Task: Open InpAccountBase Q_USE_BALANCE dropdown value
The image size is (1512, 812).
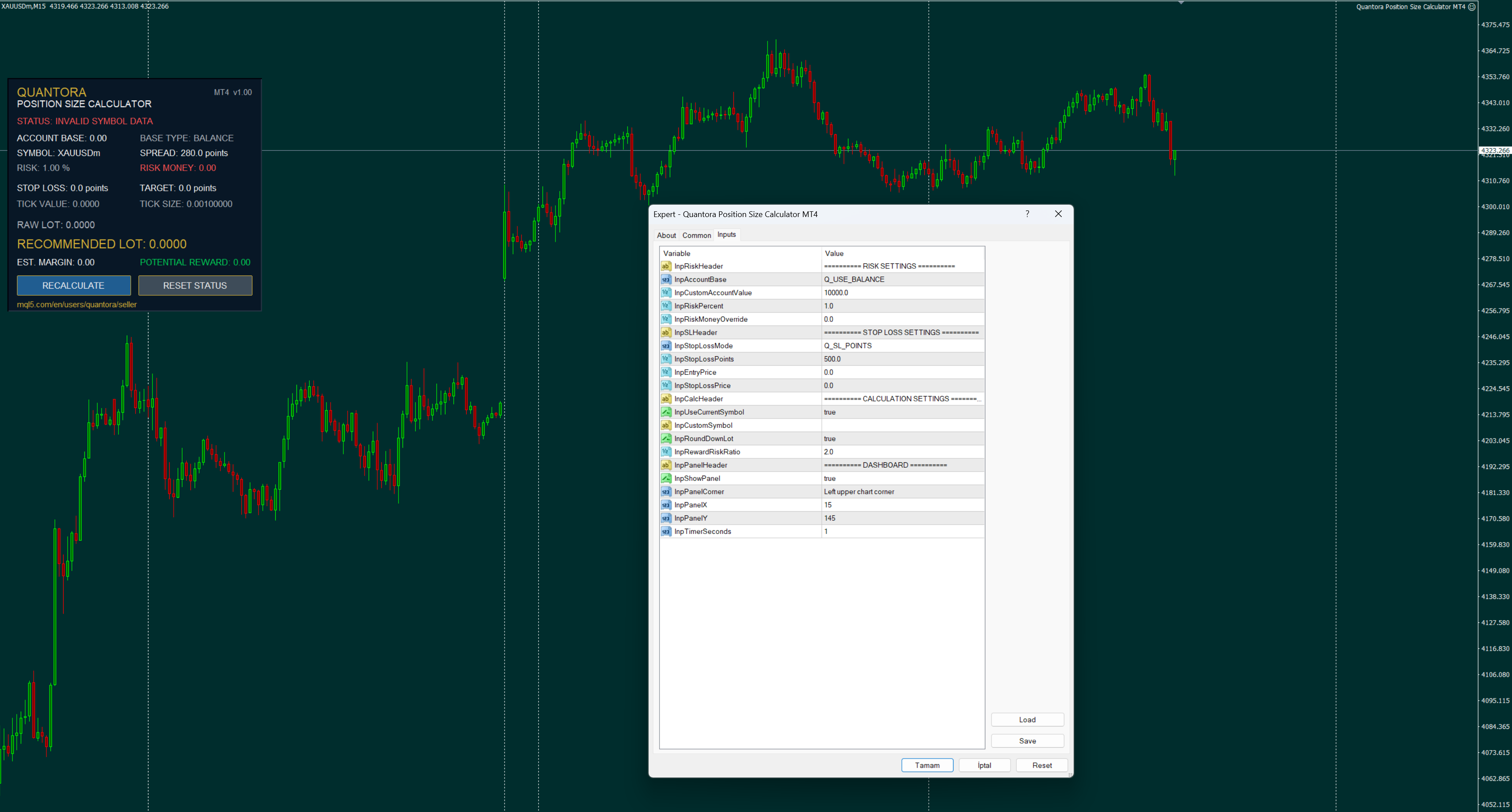Action: click(x=903, y=279)
